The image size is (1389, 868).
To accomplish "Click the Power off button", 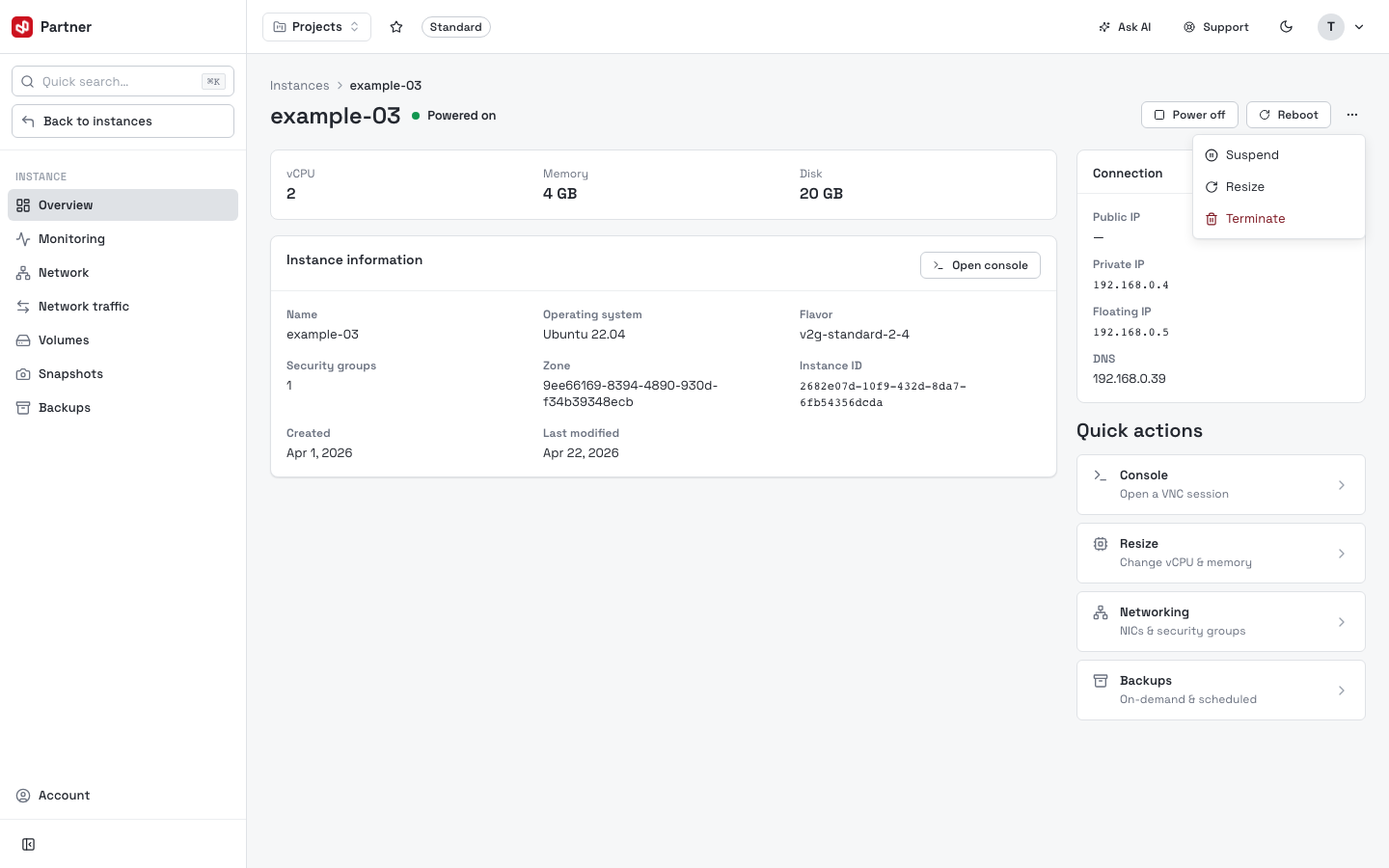I will (1189, 115).
